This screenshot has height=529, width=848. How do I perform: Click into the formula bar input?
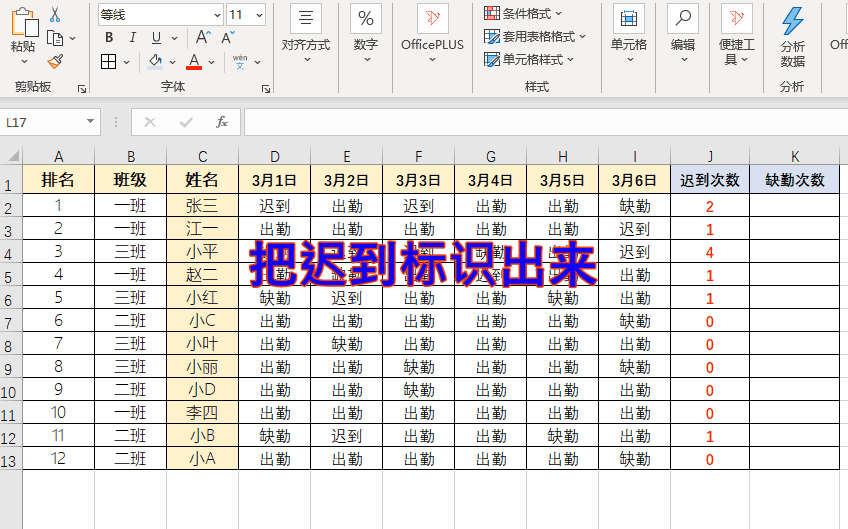coord(546,122)
